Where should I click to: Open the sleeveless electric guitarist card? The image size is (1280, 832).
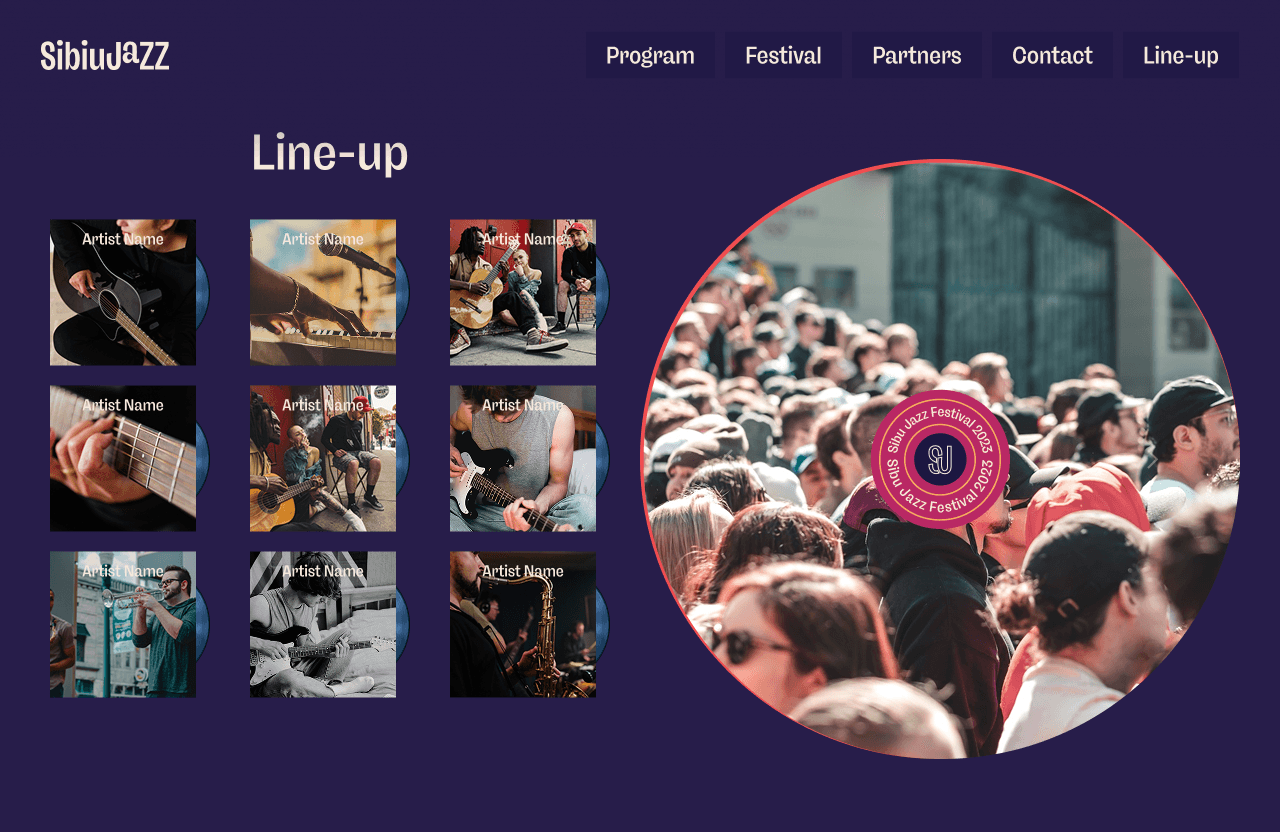523,458
